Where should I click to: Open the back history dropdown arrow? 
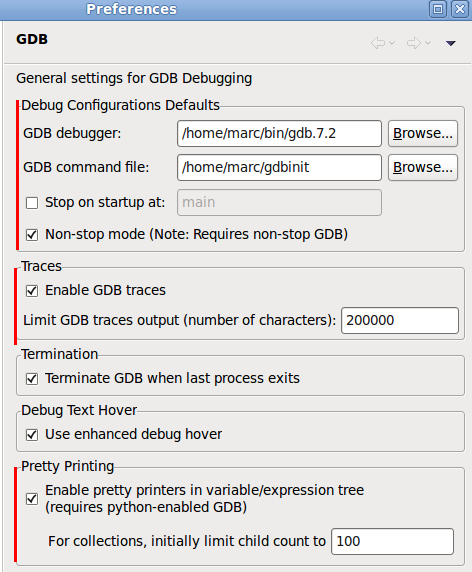tap(392, 43)
